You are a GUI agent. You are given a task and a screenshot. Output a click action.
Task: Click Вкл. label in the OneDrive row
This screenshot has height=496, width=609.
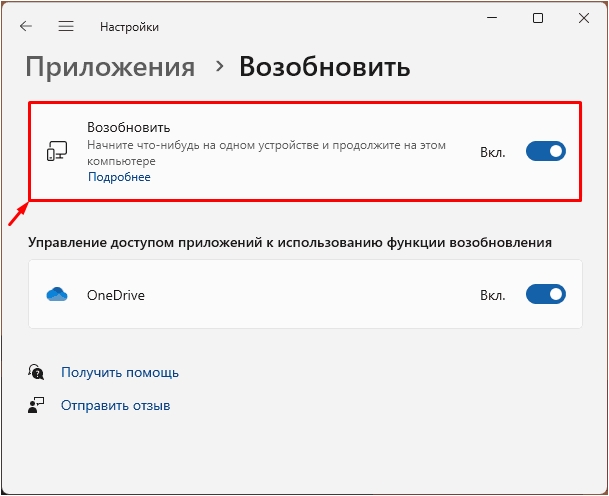click(493, 296)
